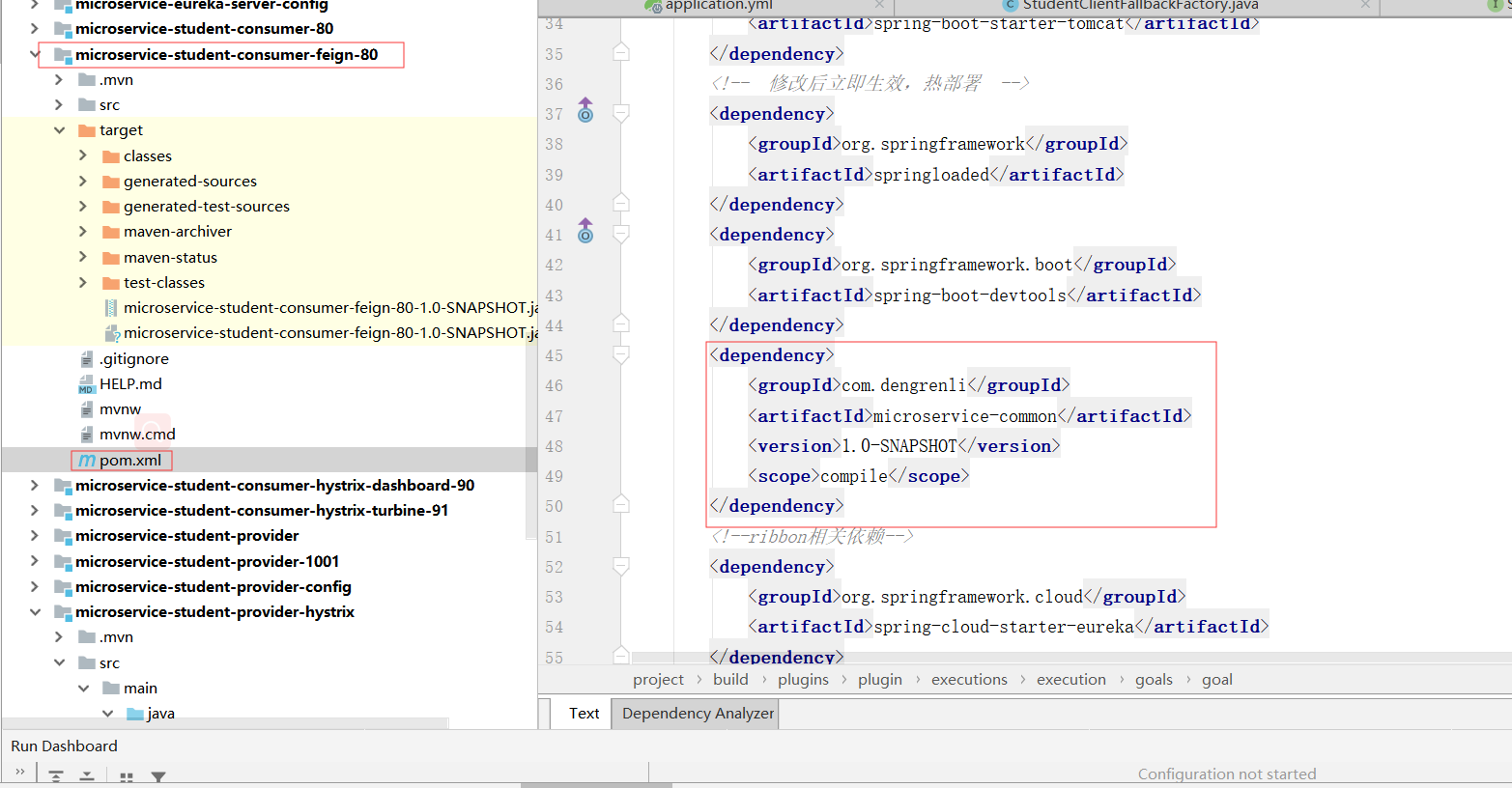Click 1.0-SNAPSHOT version text on line 48

pyautogui.click(x=899, y=446)
